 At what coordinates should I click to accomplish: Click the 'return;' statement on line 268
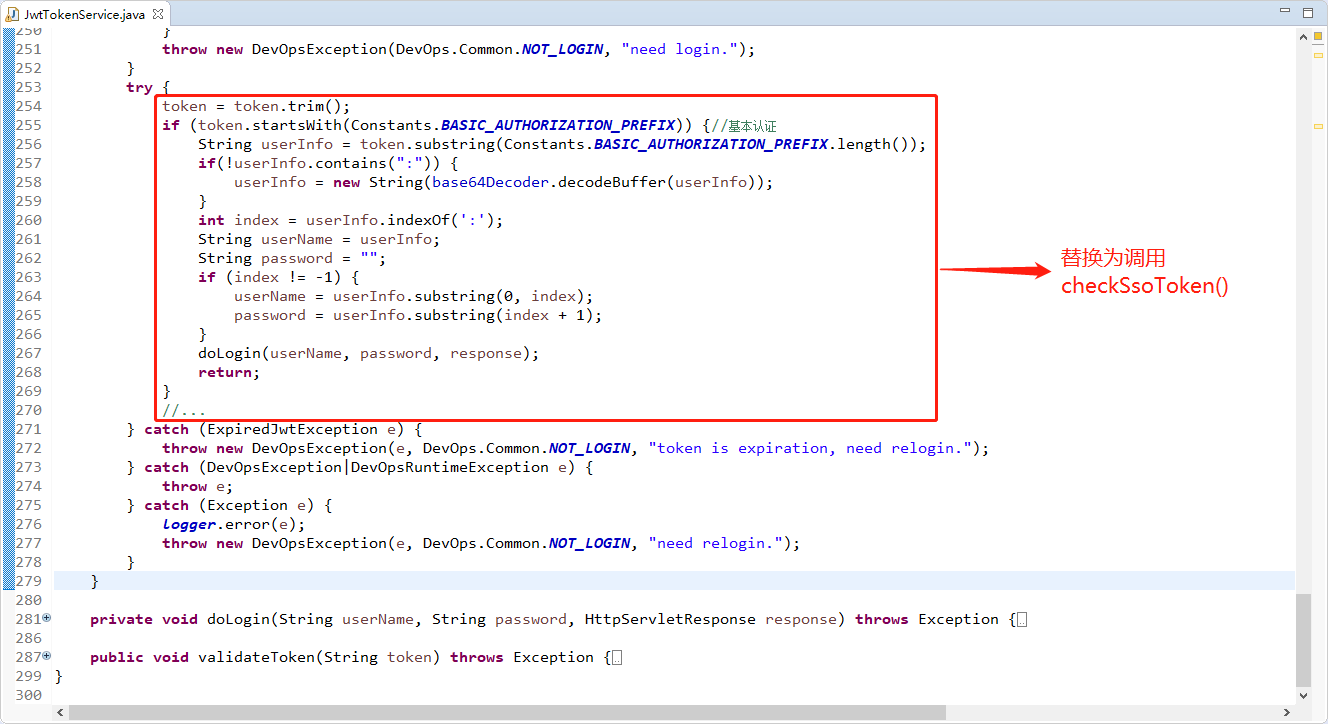pyautogui.click(x=229, y=372)
